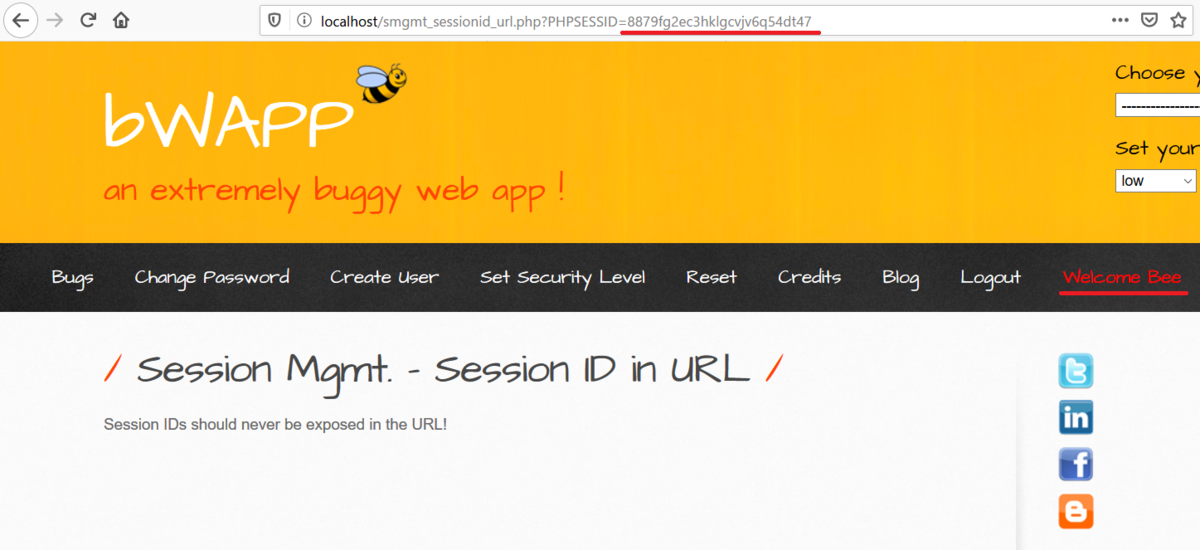
Task: Open the Credits menu item
Action: [x=810, y=278]
